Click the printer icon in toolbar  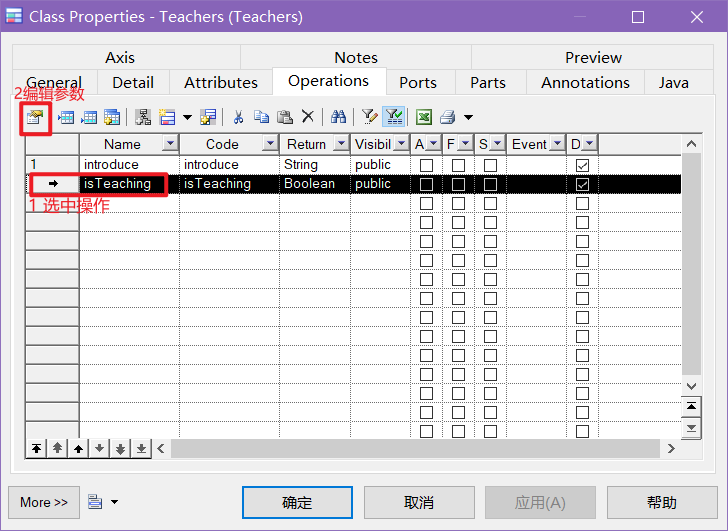447,117
